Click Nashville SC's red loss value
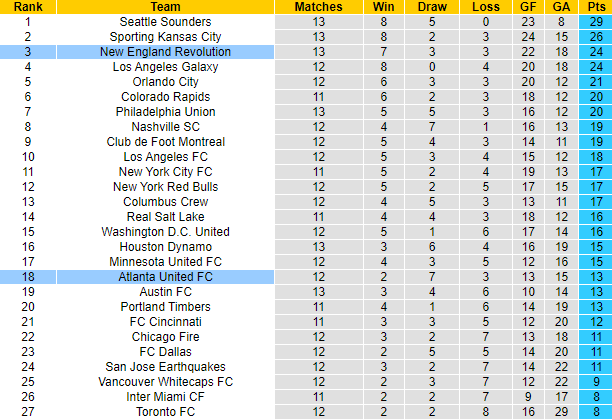The height and width of the screenshot is (420, 612). point(485,126)
